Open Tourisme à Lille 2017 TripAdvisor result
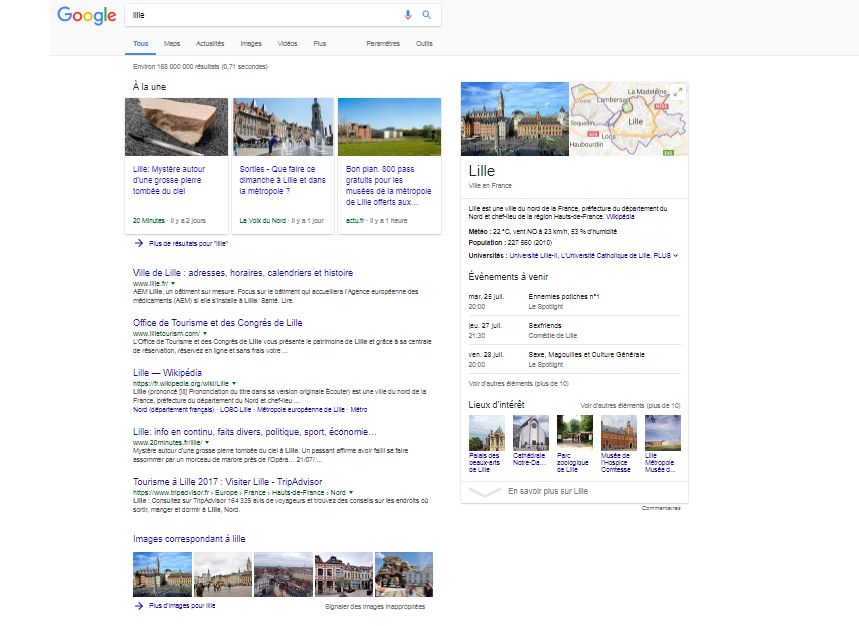This screenshot has height=626, width=859. pyautogui.click(x=227, y=481)
